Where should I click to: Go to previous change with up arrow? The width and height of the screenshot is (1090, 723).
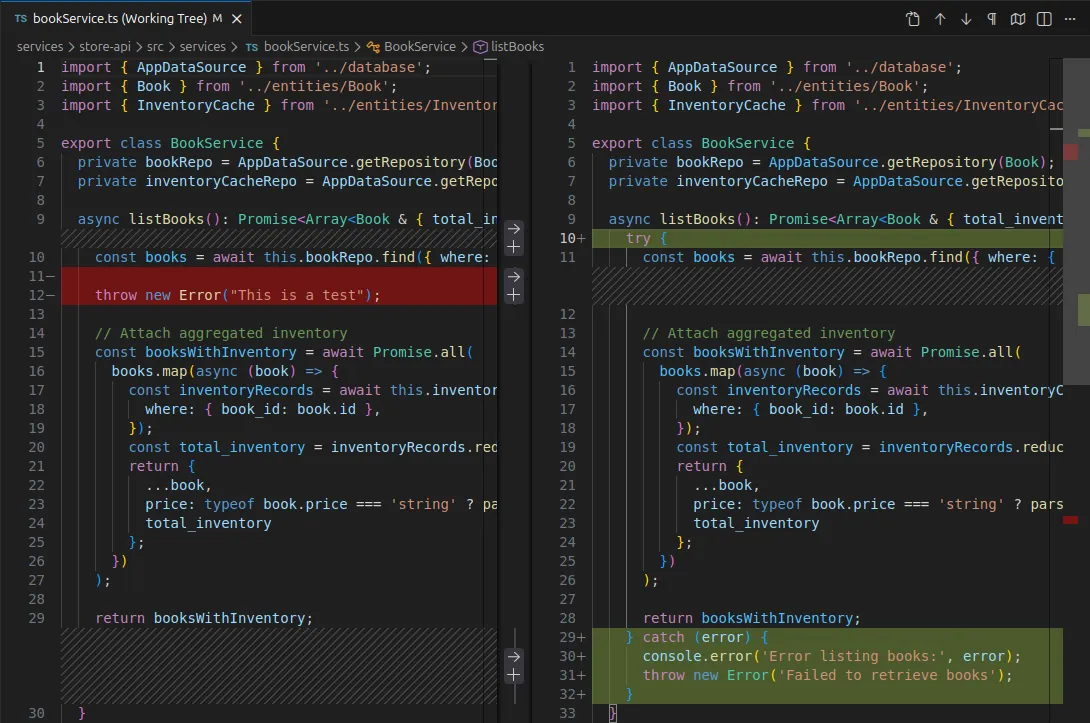point(940,19)
